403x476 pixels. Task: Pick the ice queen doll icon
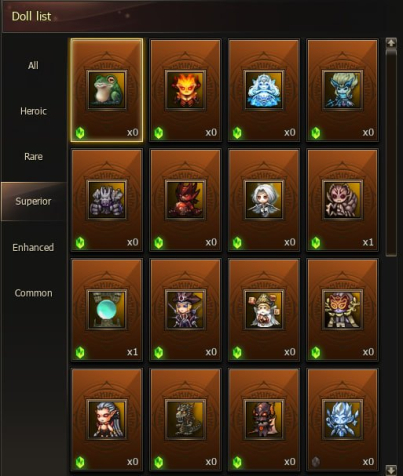tap(264, 90)
